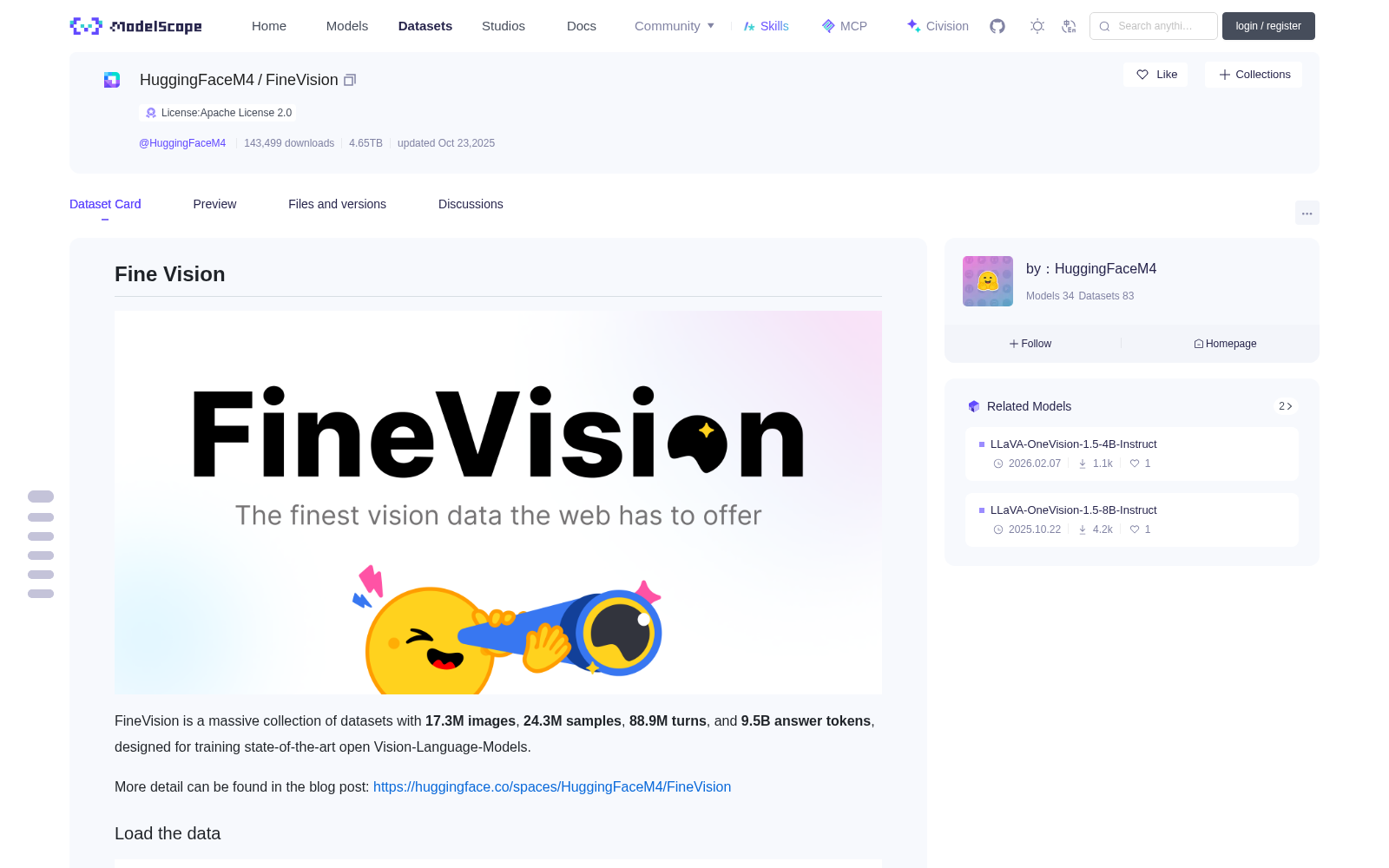1389x868 pixels.
Task: Click the dataset avatar icon beside HuggingFaceM4
Action: (112, 80)
